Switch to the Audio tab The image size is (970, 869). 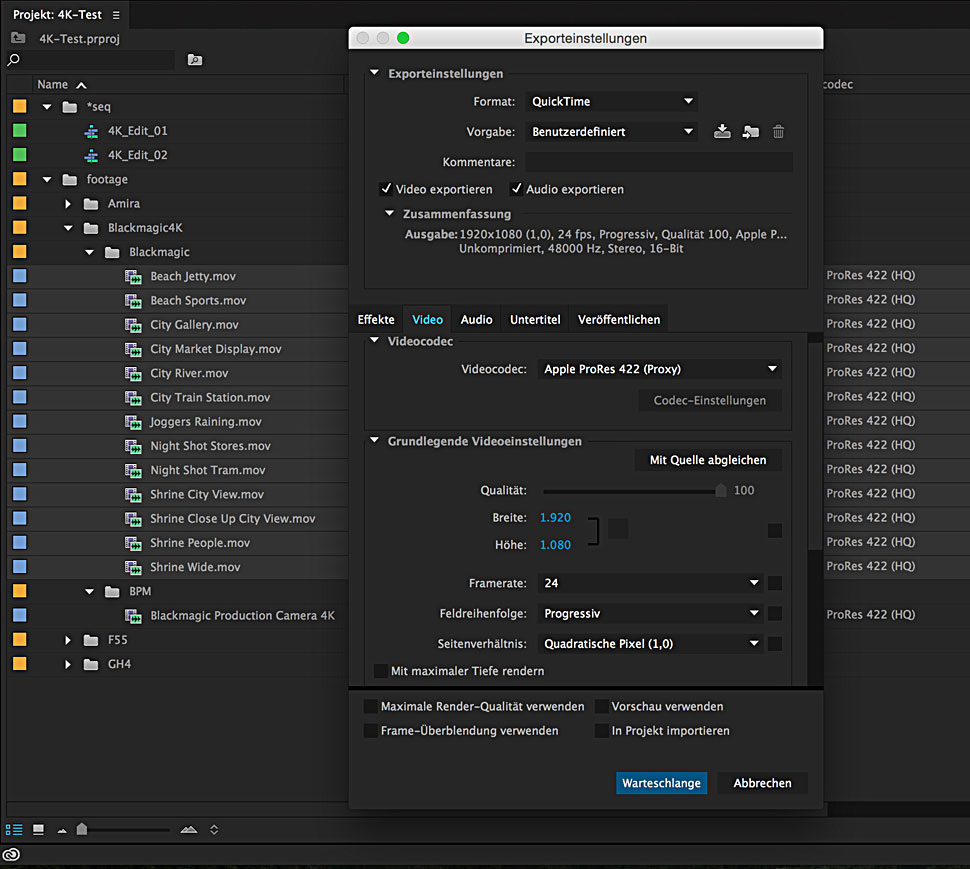pos(476,320)
